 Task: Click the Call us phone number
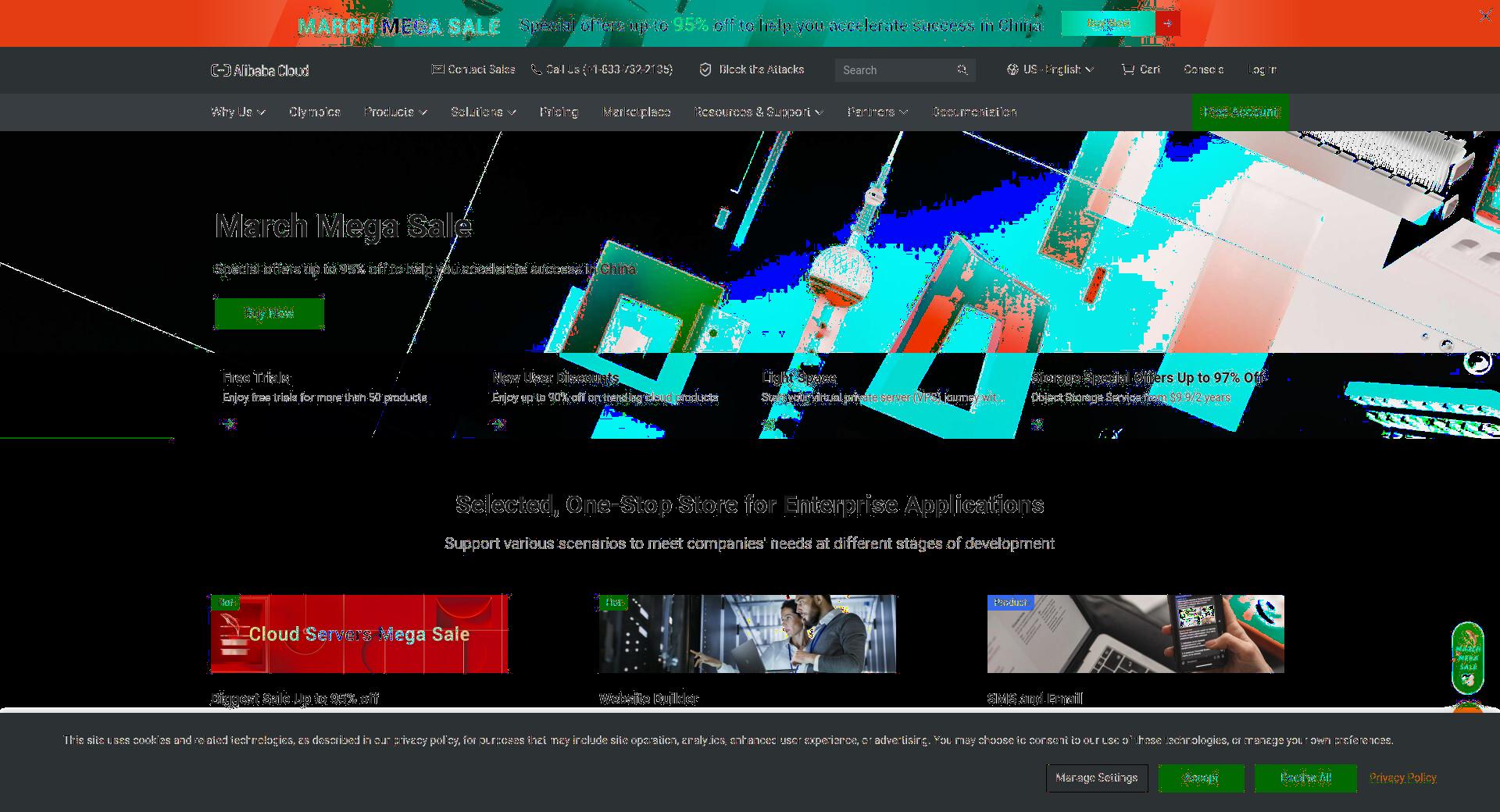(x=609, y=69)
